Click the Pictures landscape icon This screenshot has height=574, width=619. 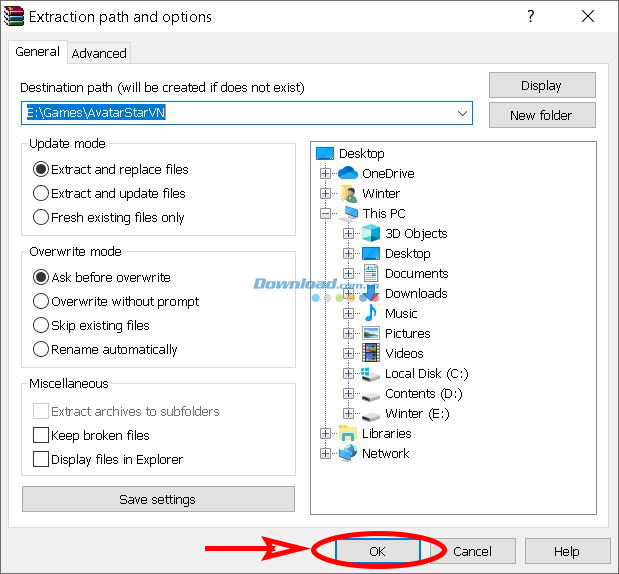[x=371, y=333]
